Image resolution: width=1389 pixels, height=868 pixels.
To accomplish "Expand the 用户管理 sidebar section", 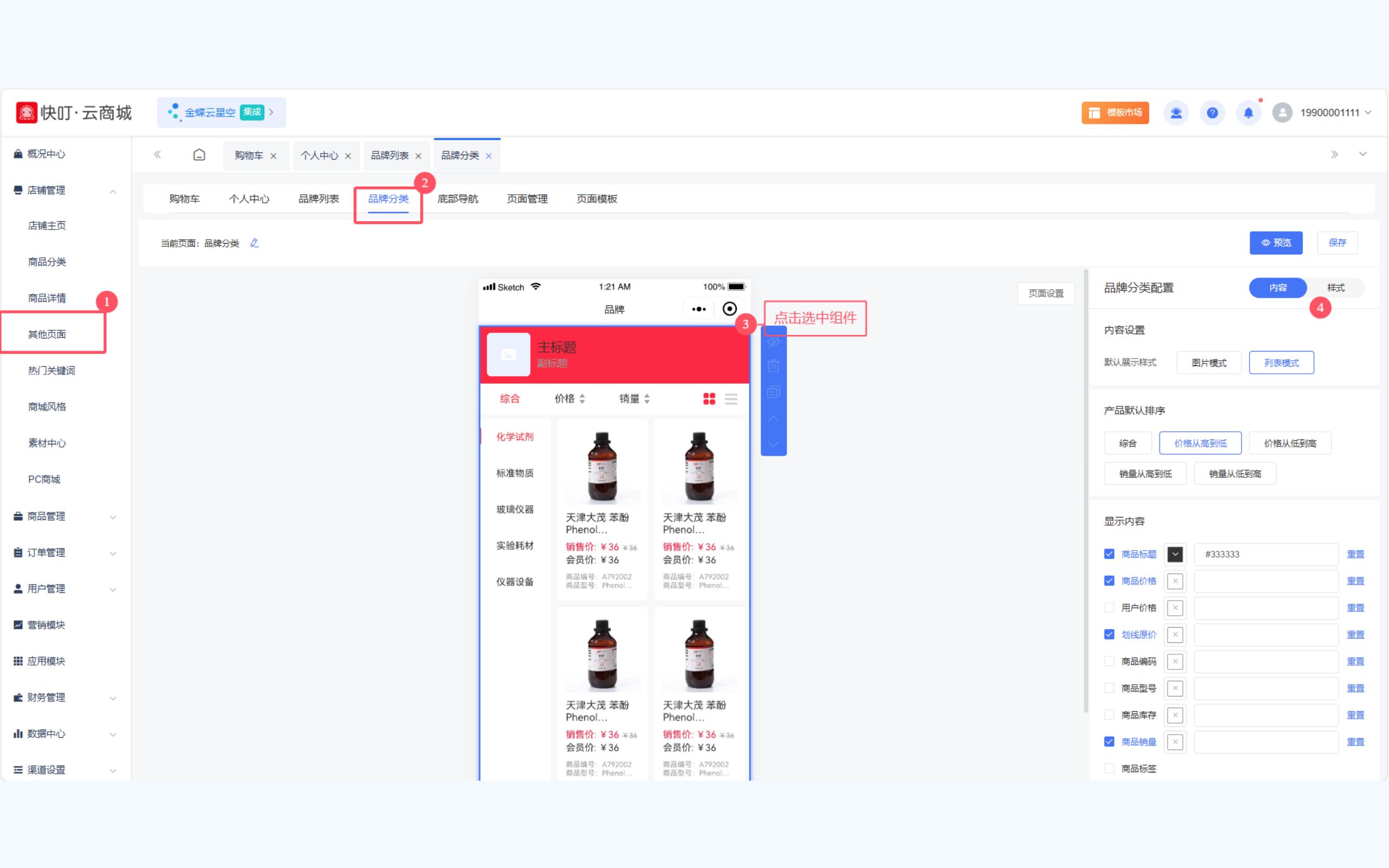I will 112,590.
